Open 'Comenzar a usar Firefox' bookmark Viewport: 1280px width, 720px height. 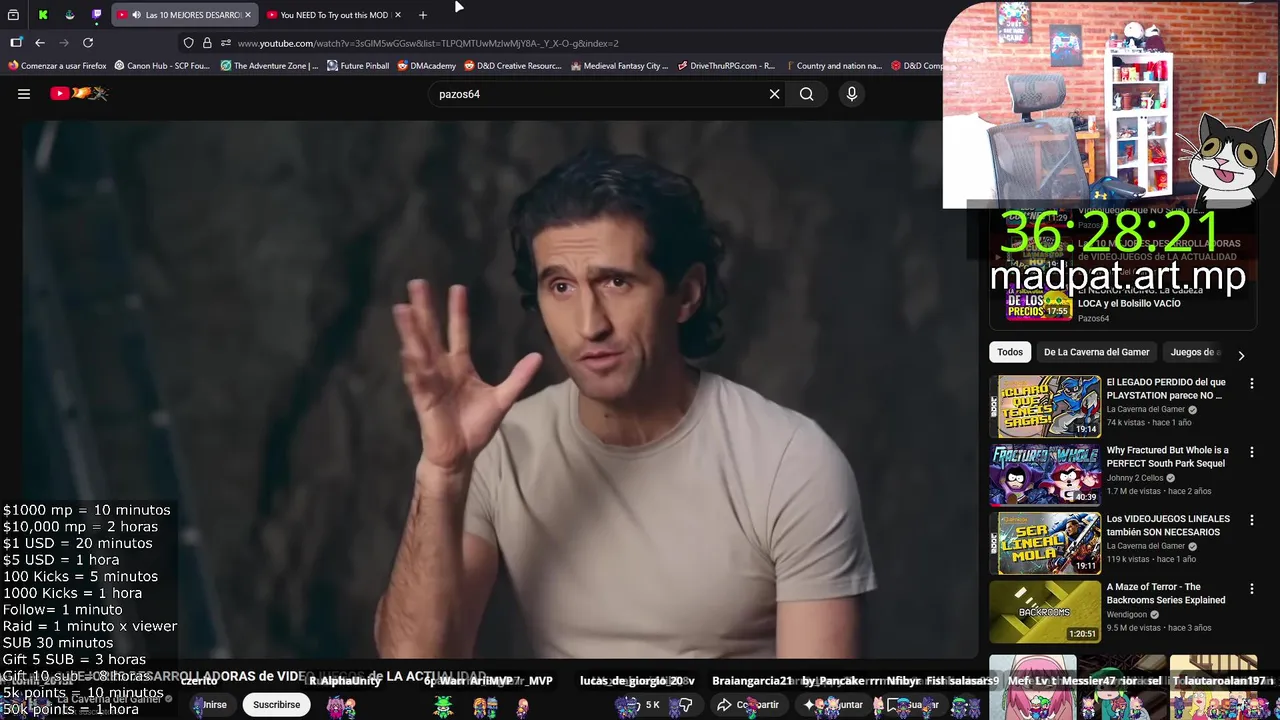coord(57,66)
